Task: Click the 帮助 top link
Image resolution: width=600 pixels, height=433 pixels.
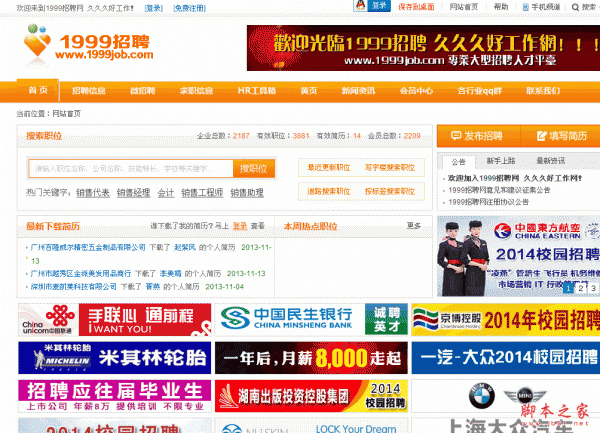Action: pos(501,7)
